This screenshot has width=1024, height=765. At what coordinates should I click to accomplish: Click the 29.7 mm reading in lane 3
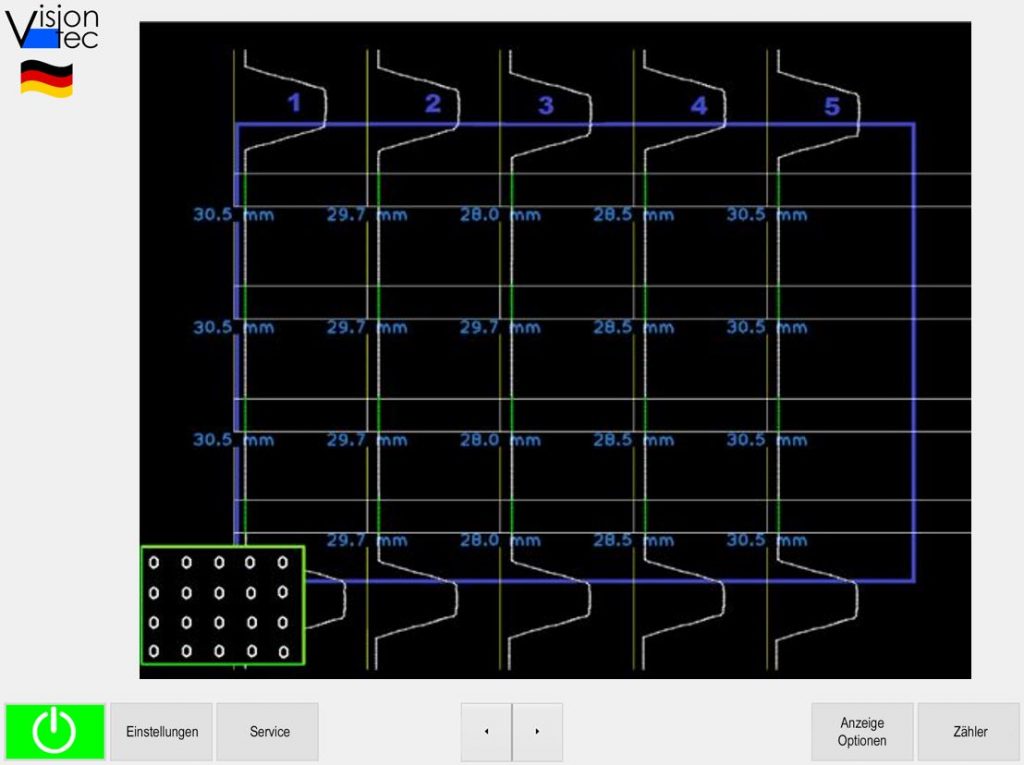click(x=499, y=328)
